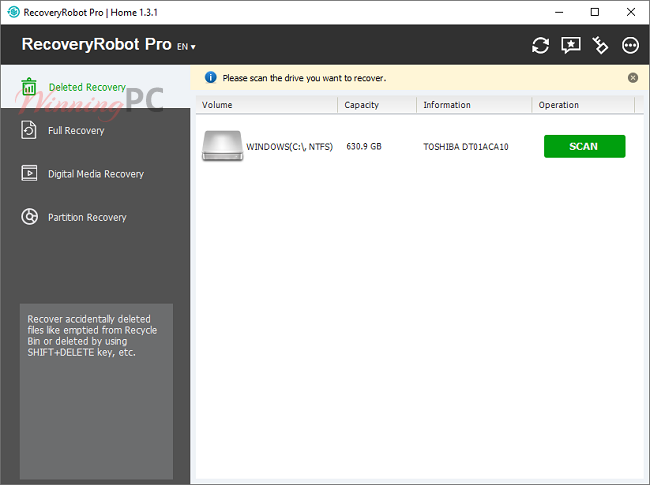Maximize the RecoveryRobot Pro window
650x485 pixels.
[x=594, y=12]
